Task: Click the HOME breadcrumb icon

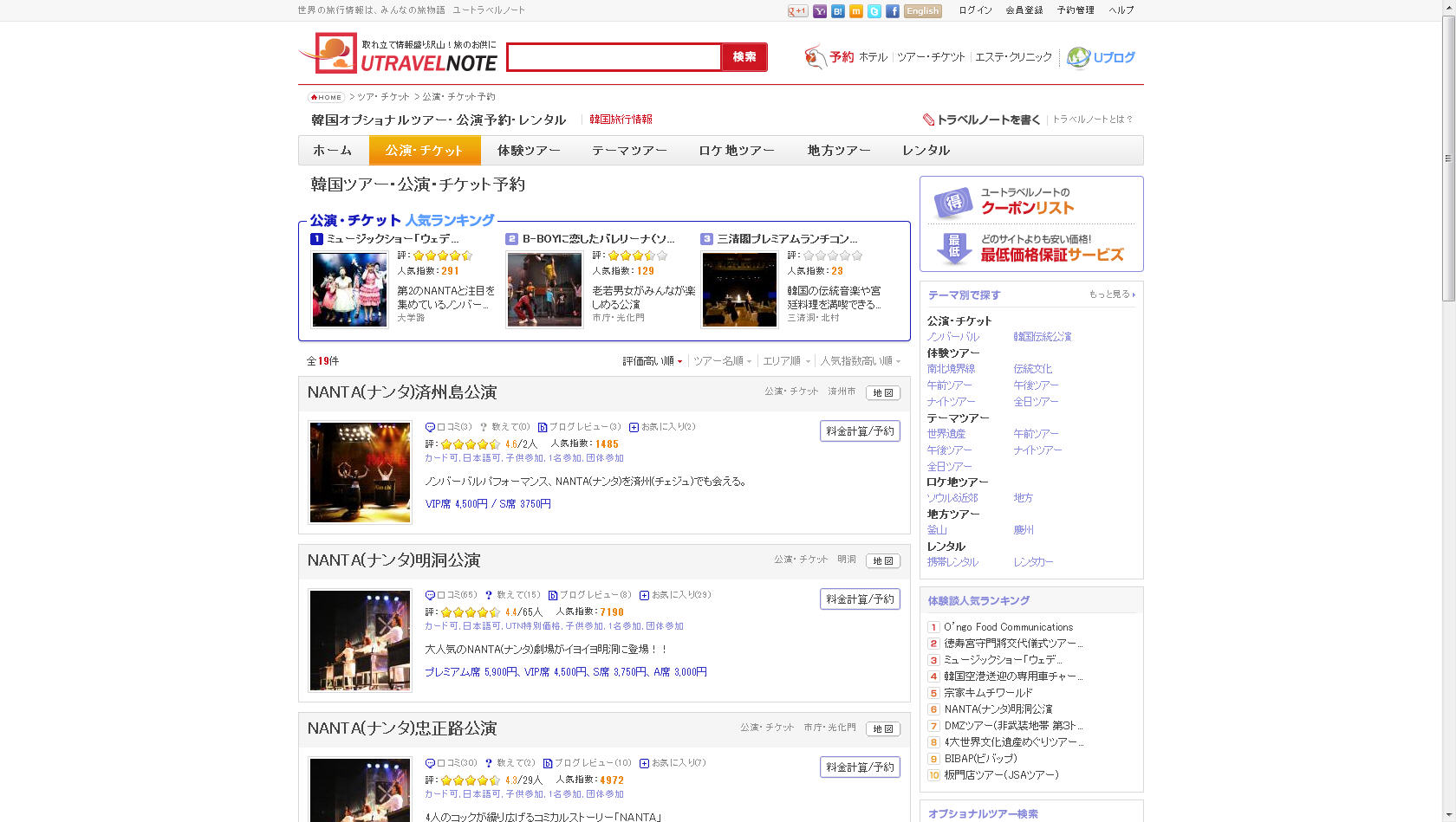Action: point(326,97)
